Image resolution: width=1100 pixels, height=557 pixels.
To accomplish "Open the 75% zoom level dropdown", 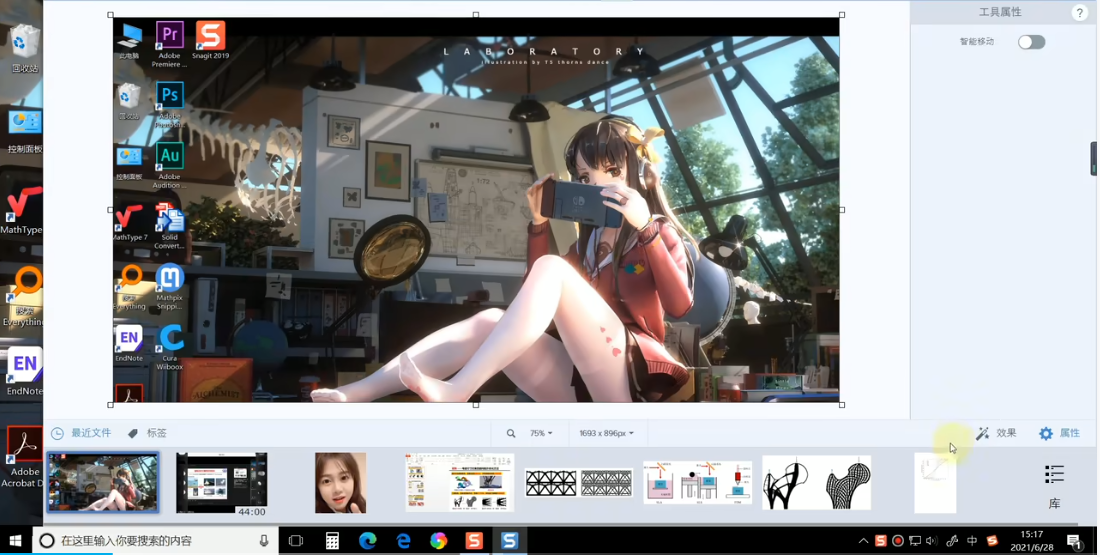I will pyautogui.click(x=541, y=434).
